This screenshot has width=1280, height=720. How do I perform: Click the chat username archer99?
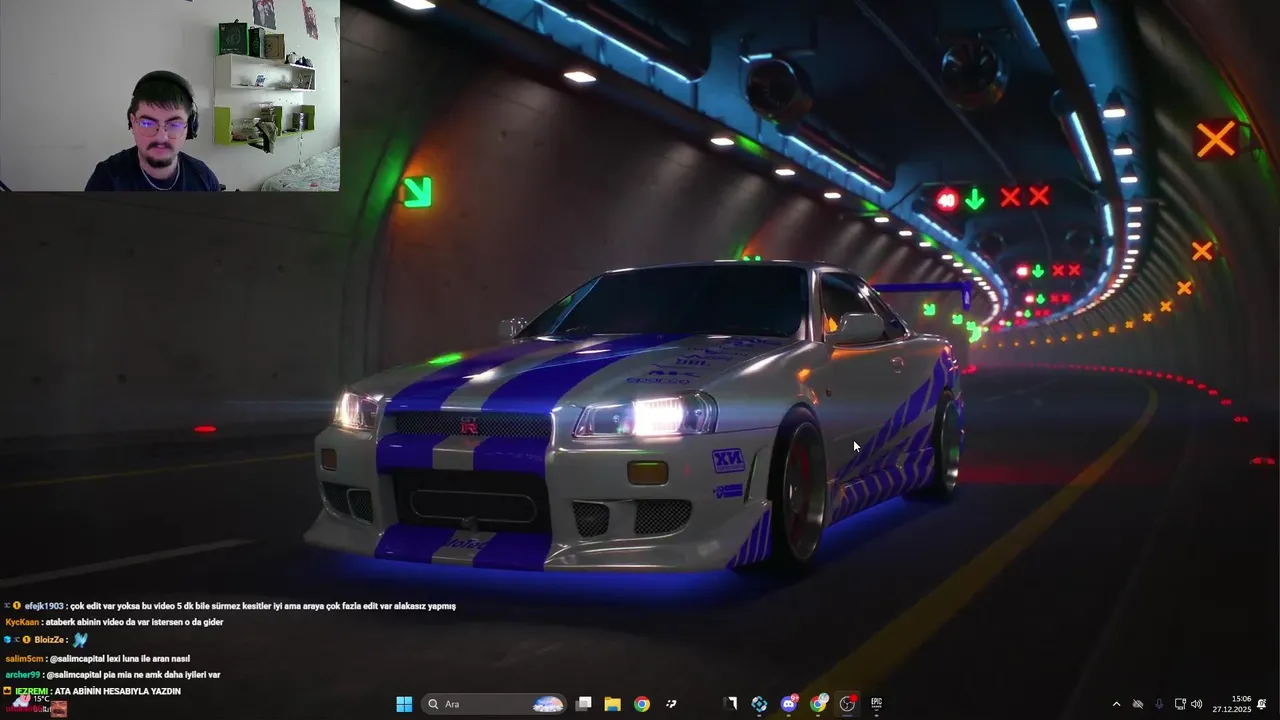[x=23, y=675]
